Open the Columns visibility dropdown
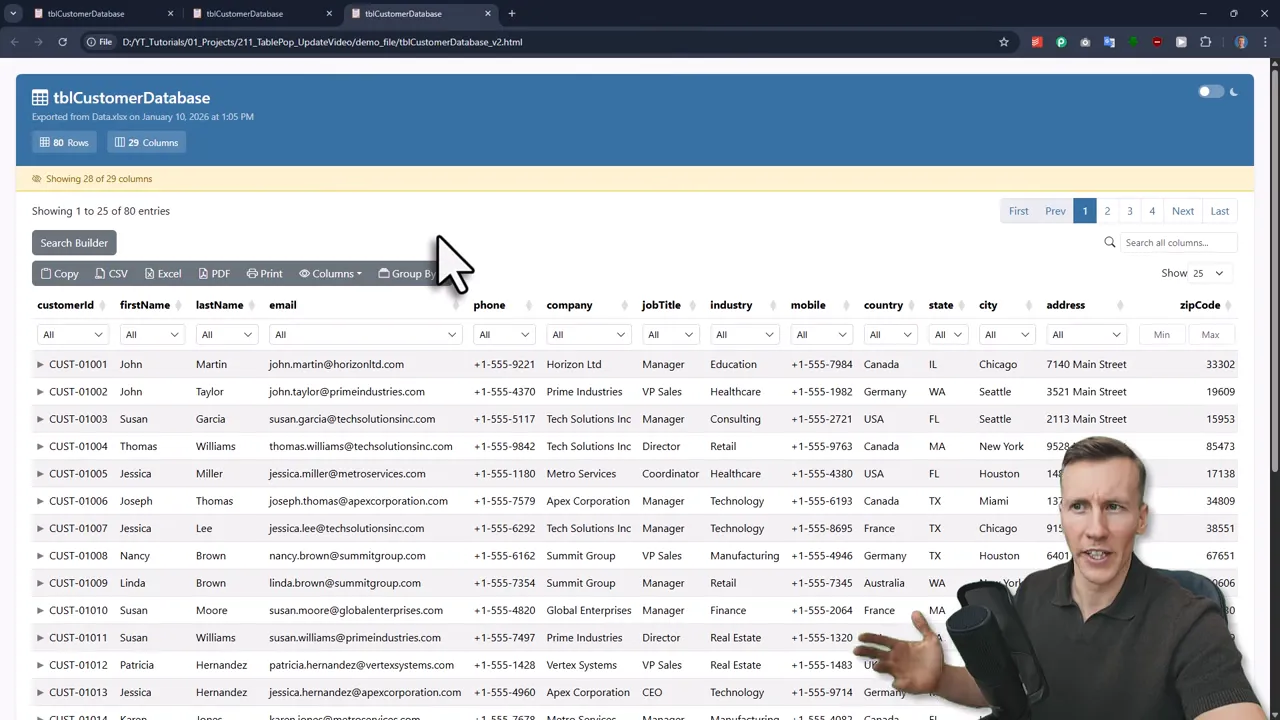 [331, 273]
